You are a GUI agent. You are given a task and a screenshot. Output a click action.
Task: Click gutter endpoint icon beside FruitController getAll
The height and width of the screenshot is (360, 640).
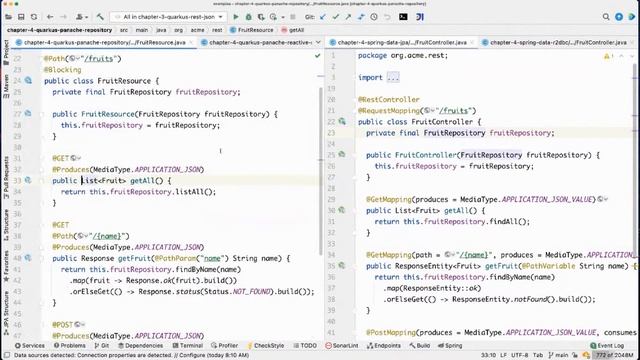[342, 210]
